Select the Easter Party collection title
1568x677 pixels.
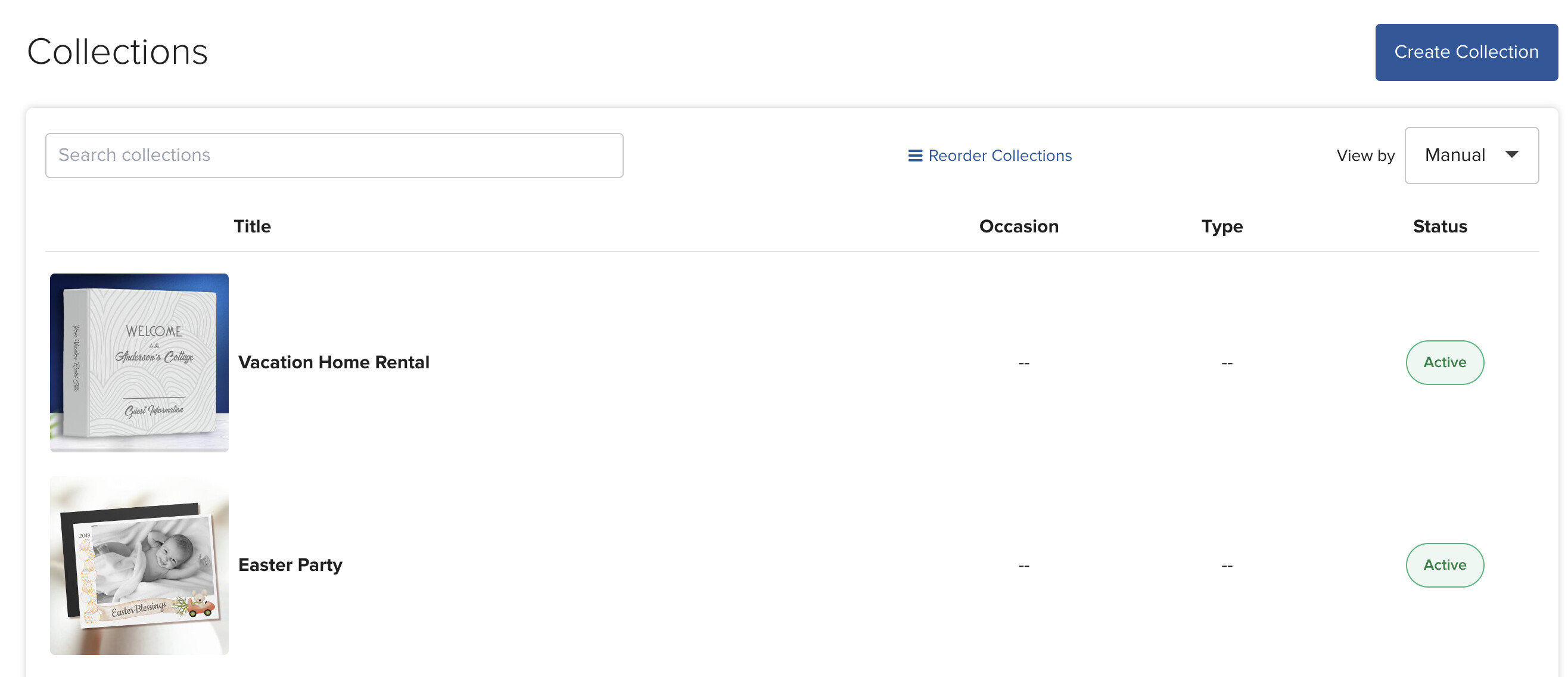(290, 565)
